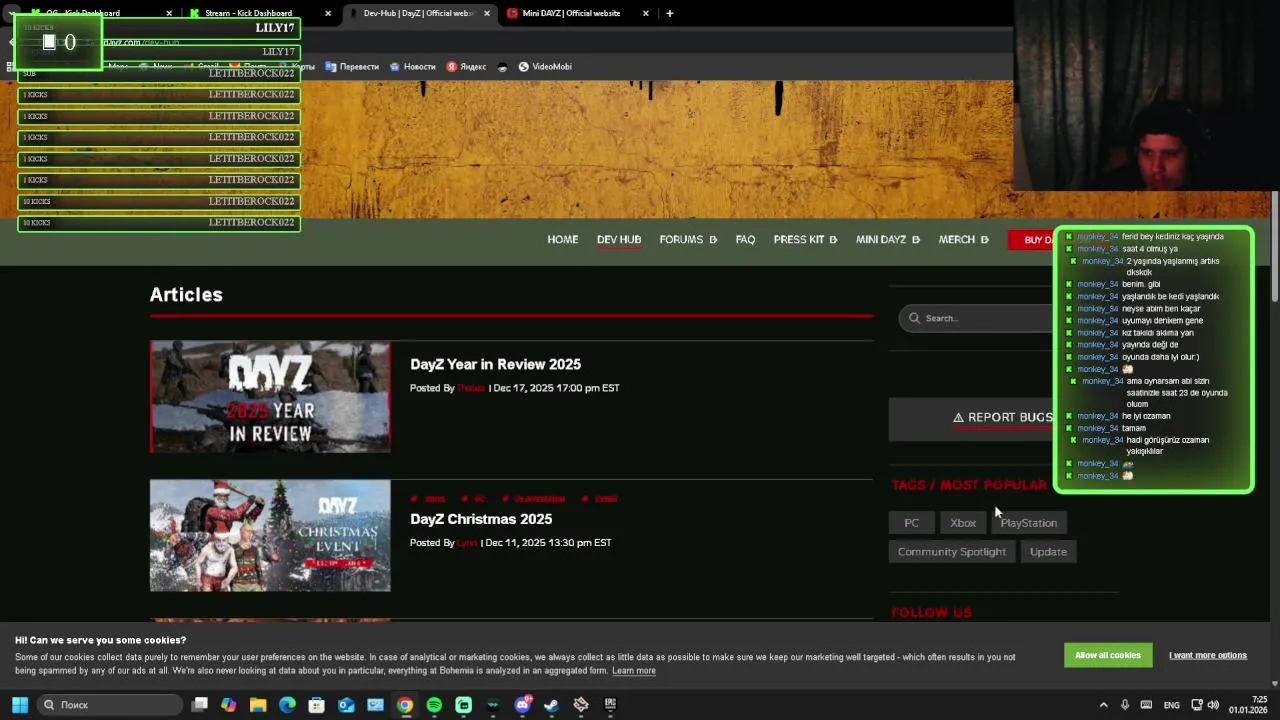The image size is (1280, 720).
Task: Open Steam from the taskbar
Action: coord(551,705)
